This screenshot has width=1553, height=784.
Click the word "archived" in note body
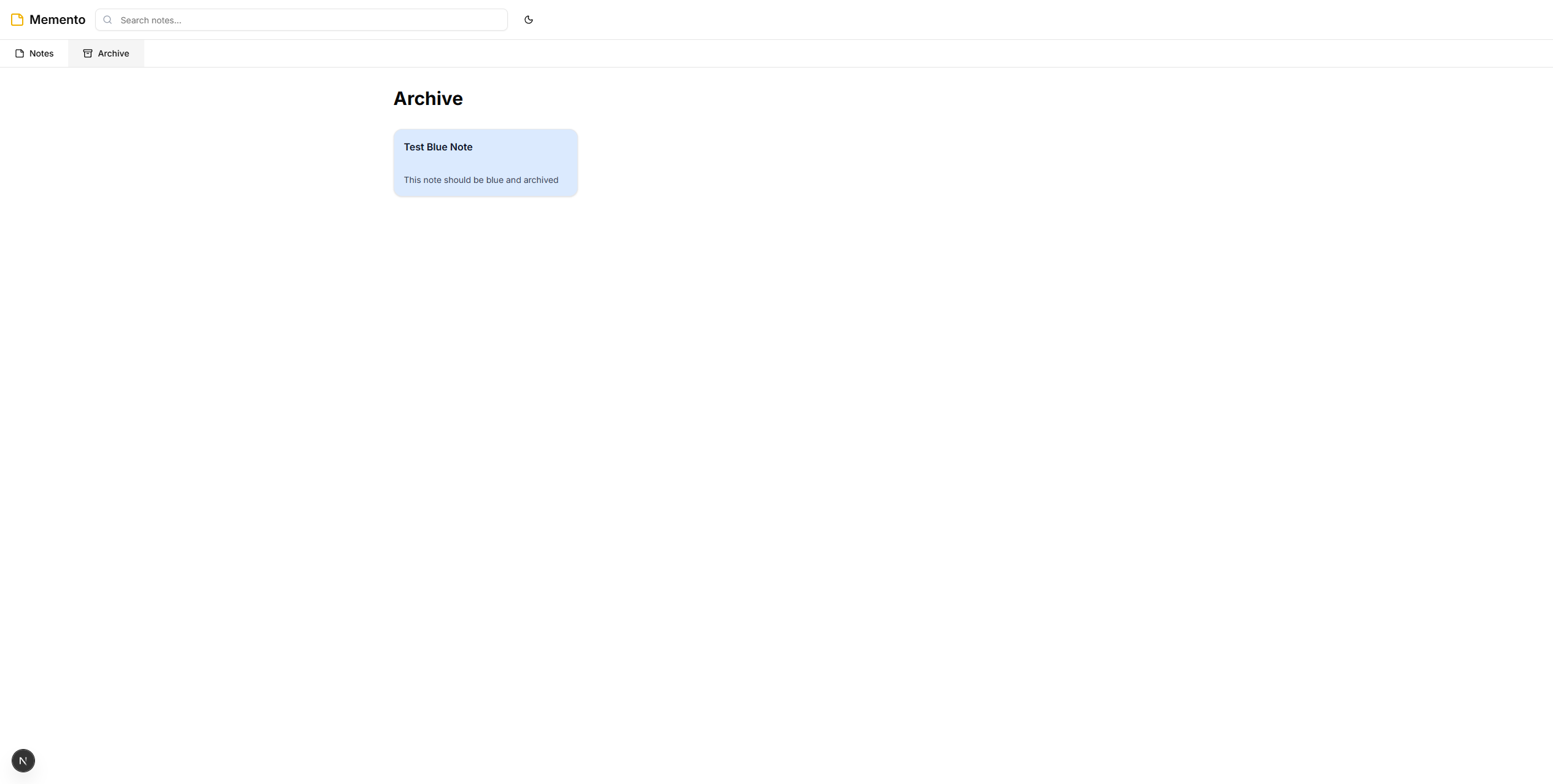(540, 180)
